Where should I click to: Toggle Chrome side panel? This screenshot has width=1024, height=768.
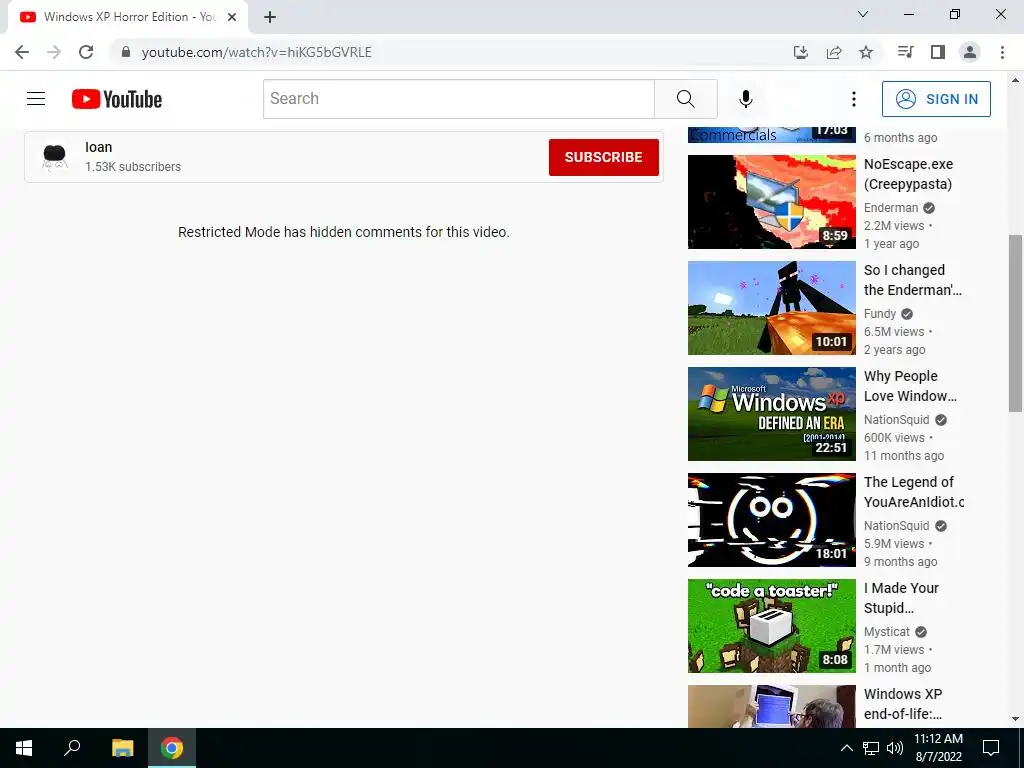click(x=938, y=52)
